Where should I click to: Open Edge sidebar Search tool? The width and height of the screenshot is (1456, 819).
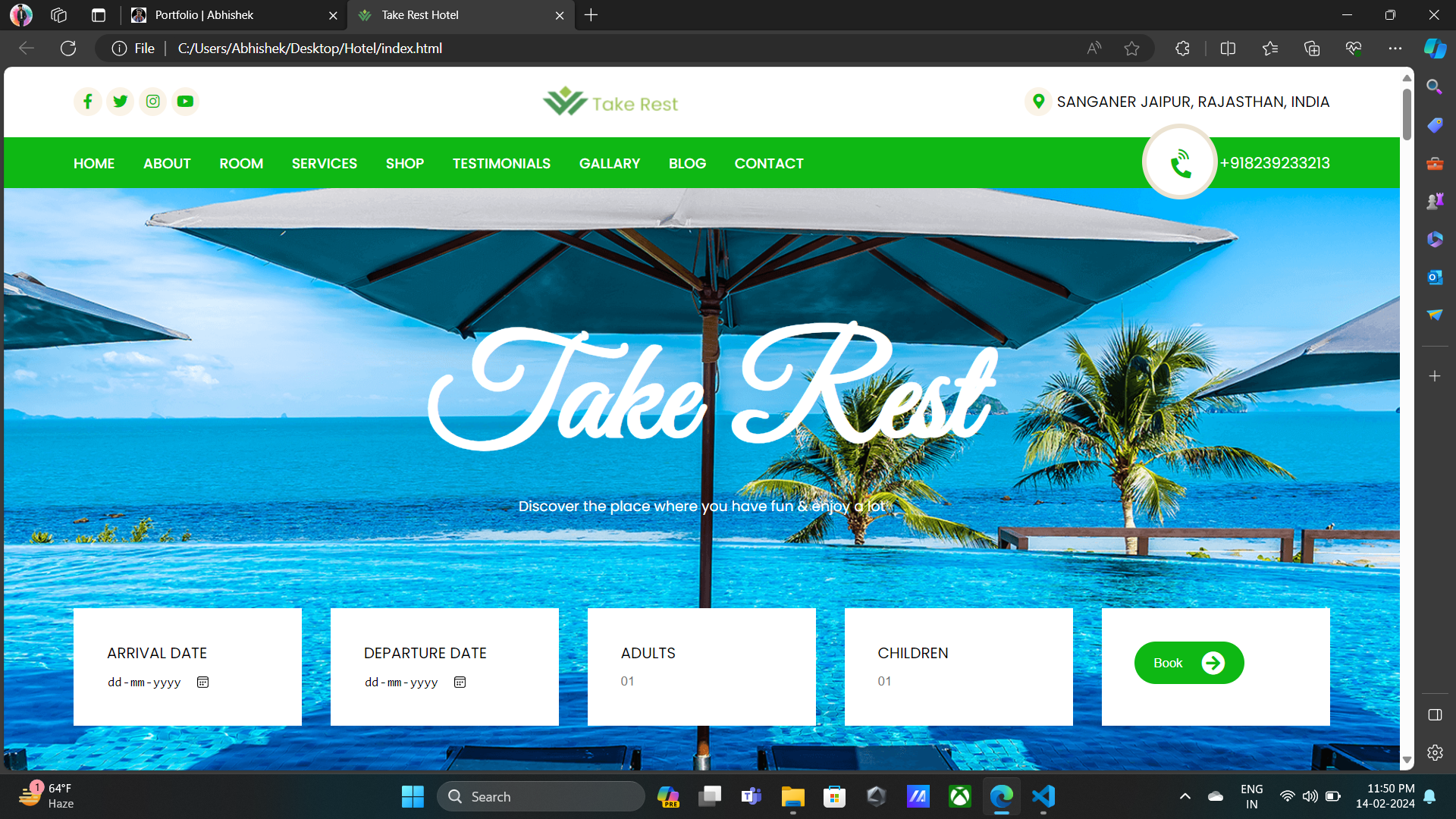(1434, 86)
